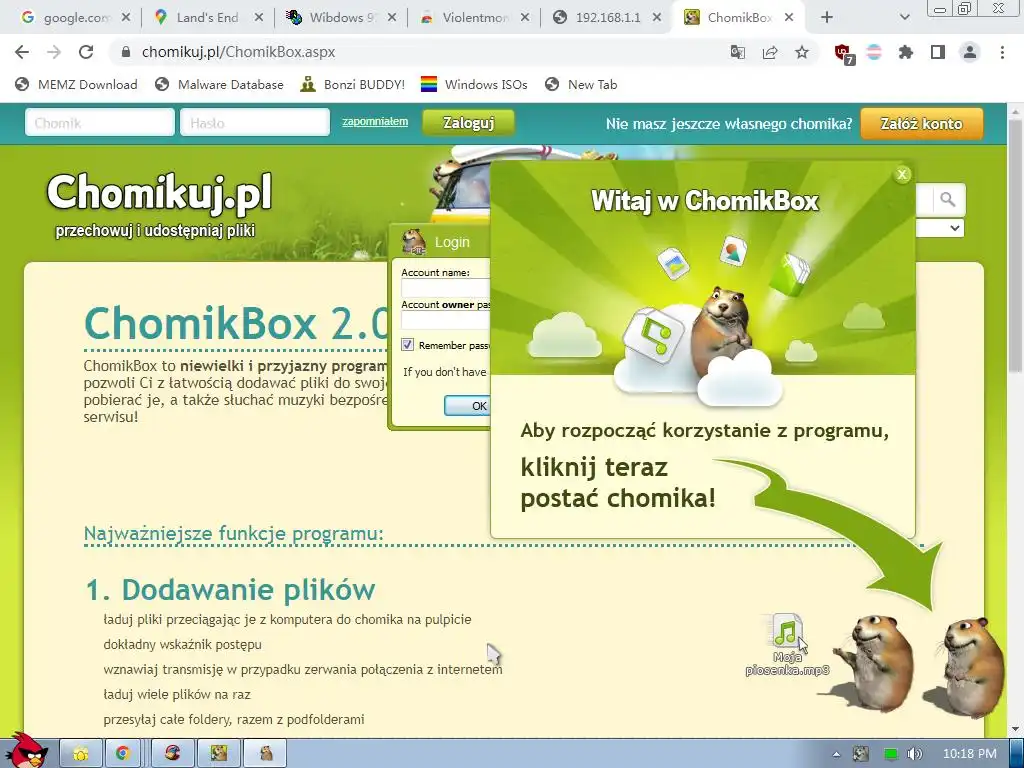Click the ChomikBox icon in system tray

(x=862, y=754)
